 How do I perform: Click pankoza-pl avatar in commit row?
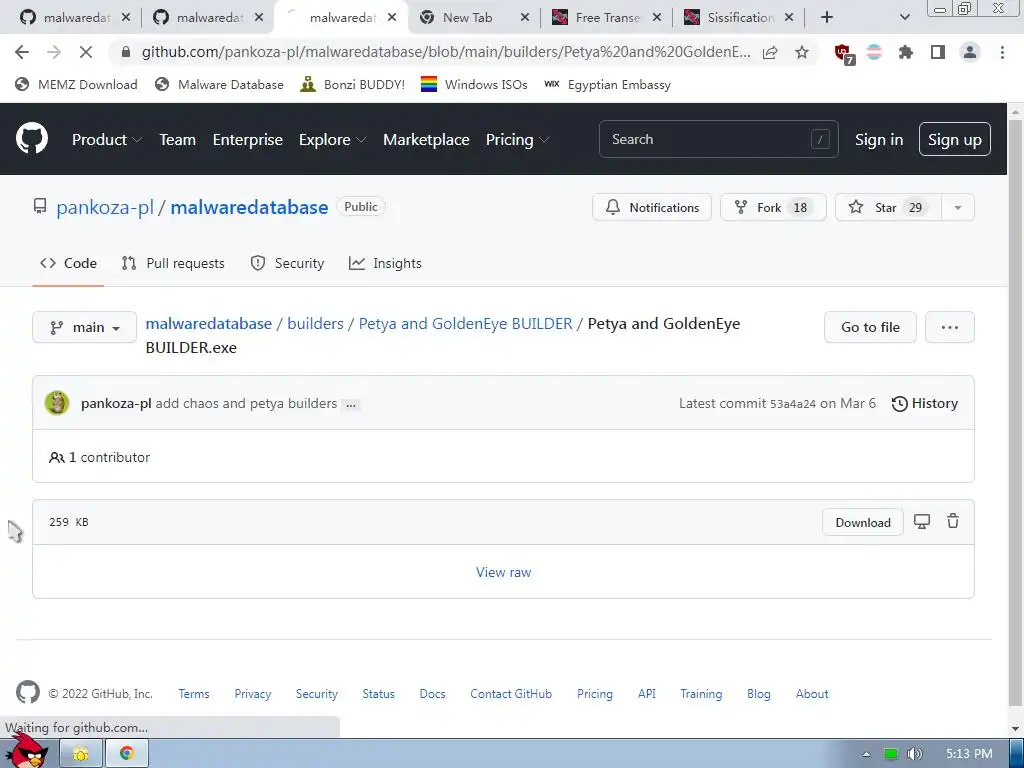click(57, 403)
